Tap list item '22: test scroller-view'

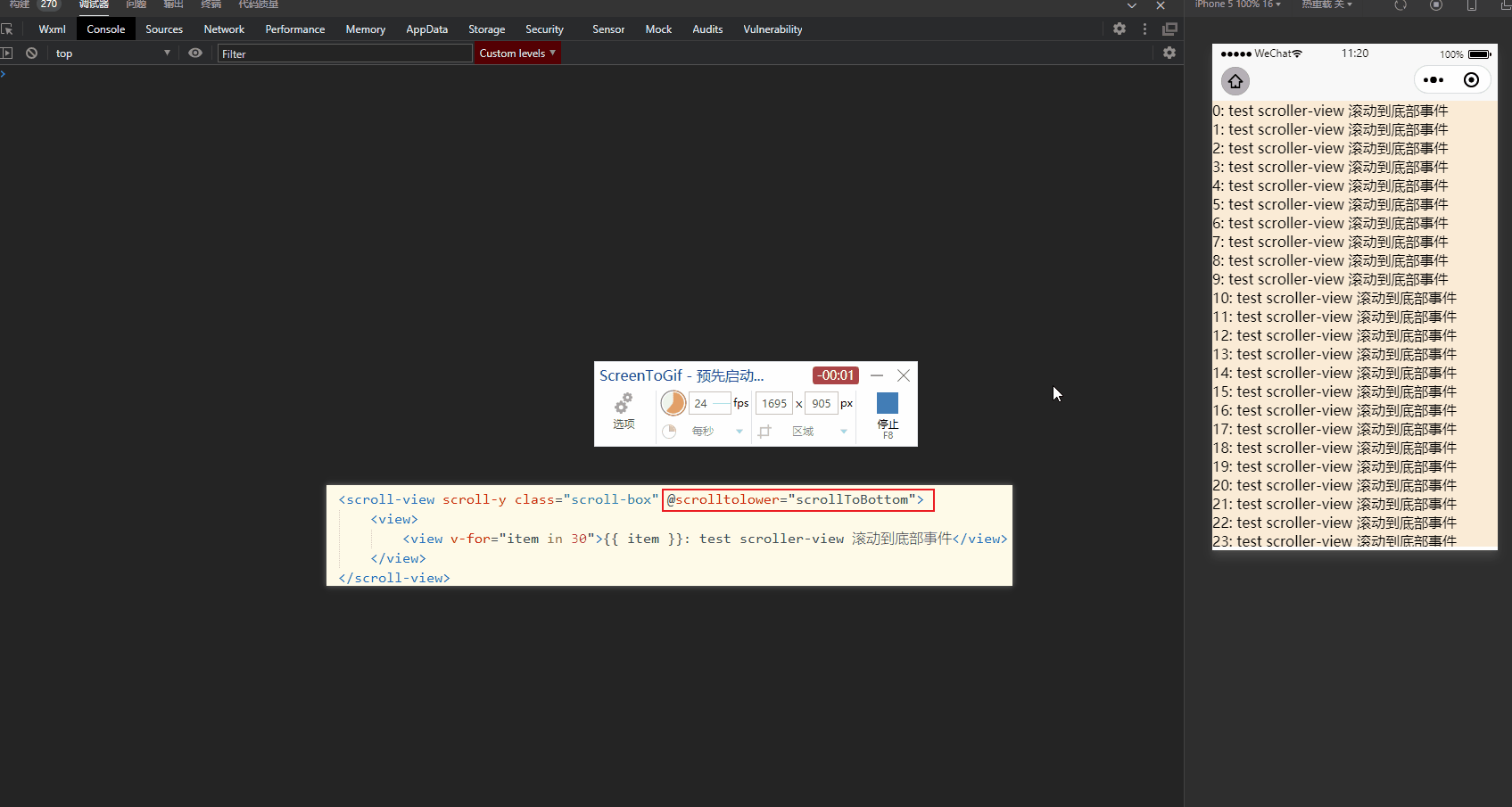click(1334, 523)
